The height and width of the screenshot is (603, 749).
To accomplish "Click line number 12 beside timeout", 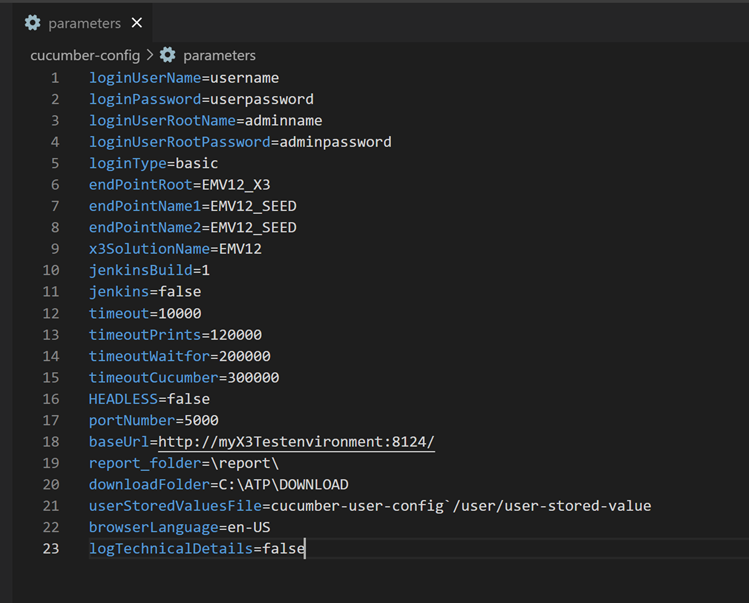I will coord(50,313).
